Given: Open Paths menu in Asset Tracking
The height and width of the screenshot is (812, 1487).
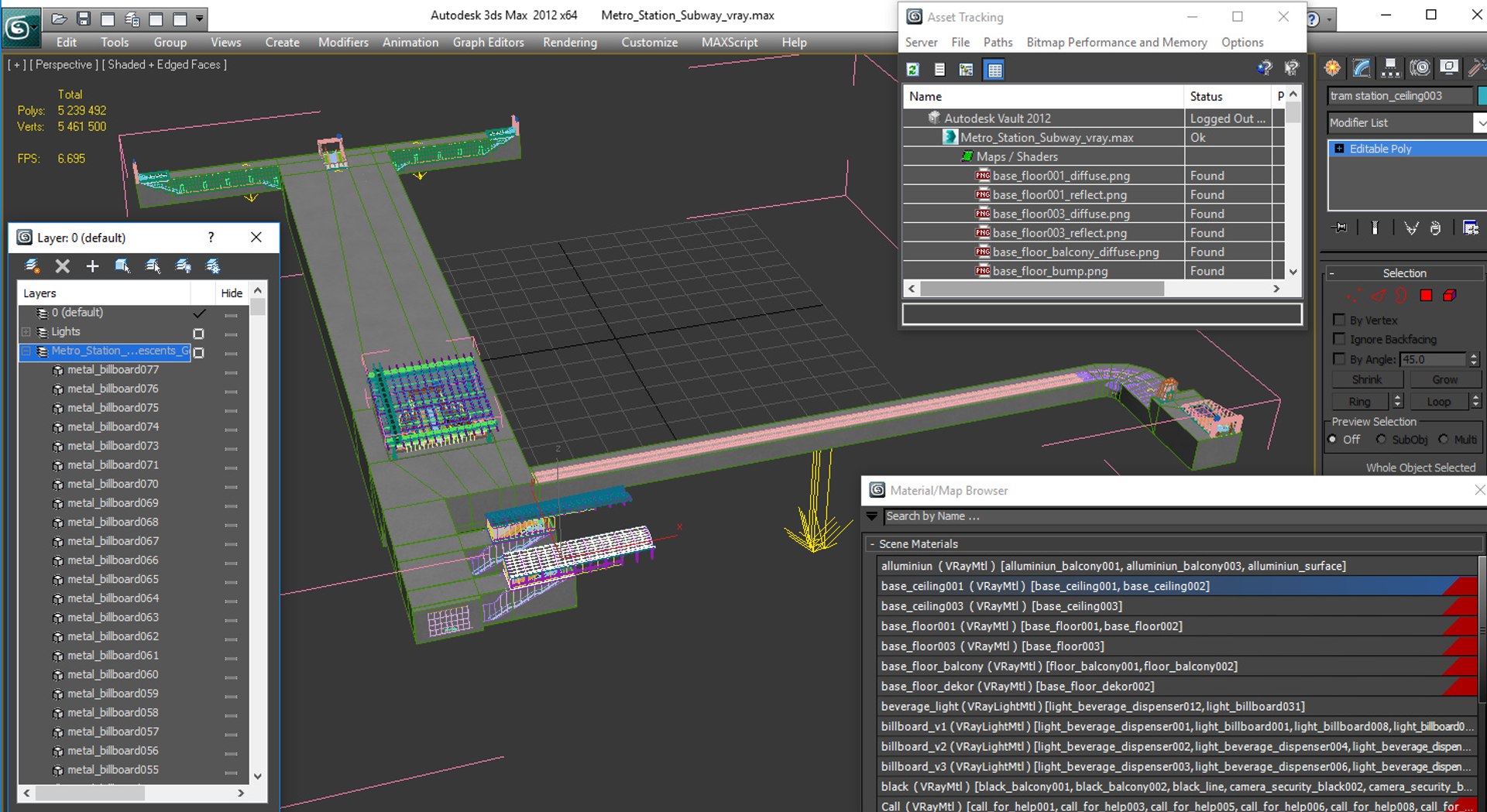Looking at the screenshot, I should (x=998, y=43).
